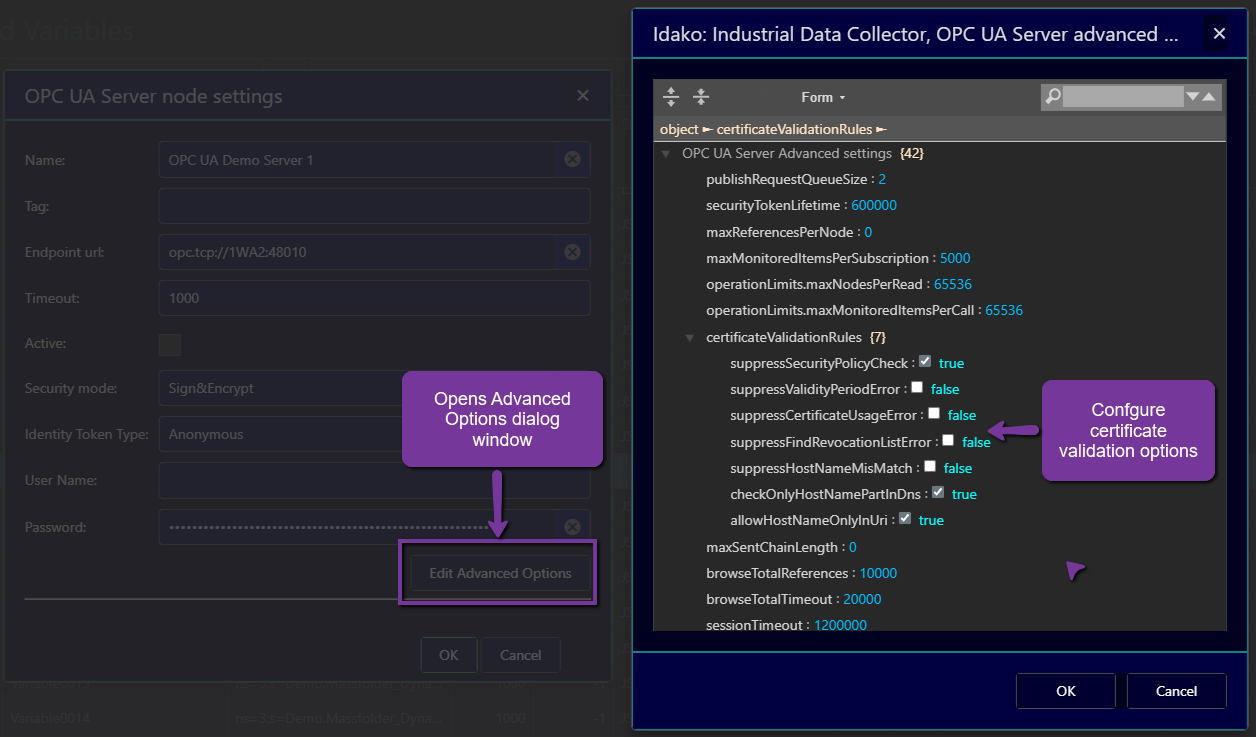Uncheck suppressSecurityPolicyCheck checkbox
Screen dimensions: 1256x737
(925, 362)
